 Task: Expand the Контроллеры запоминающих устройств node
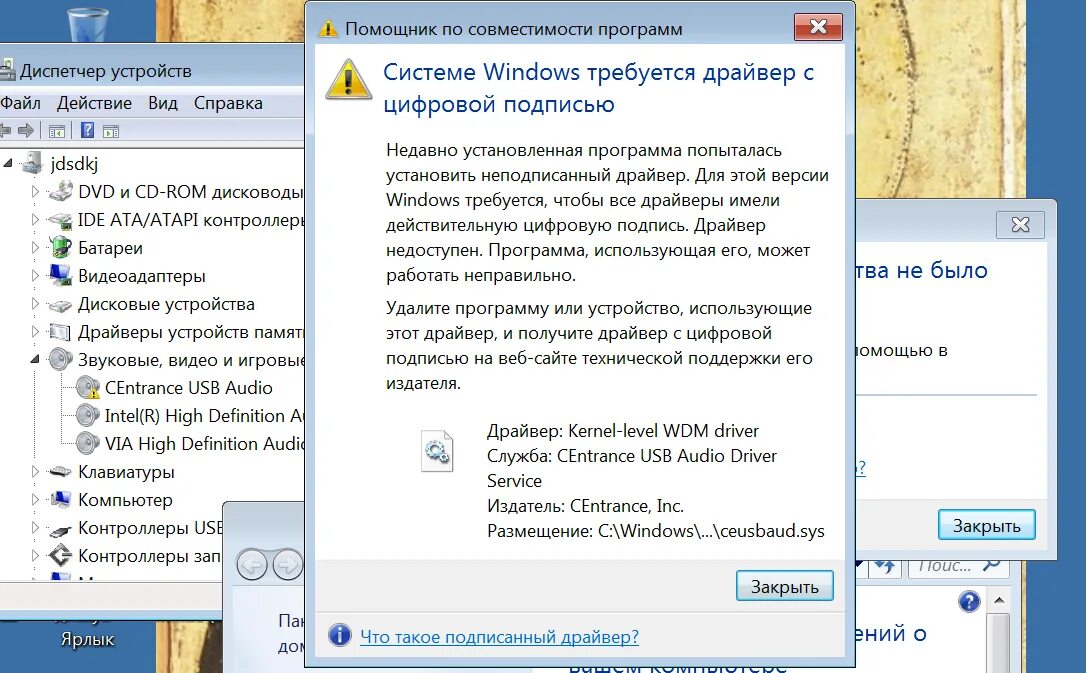[35, 555]
